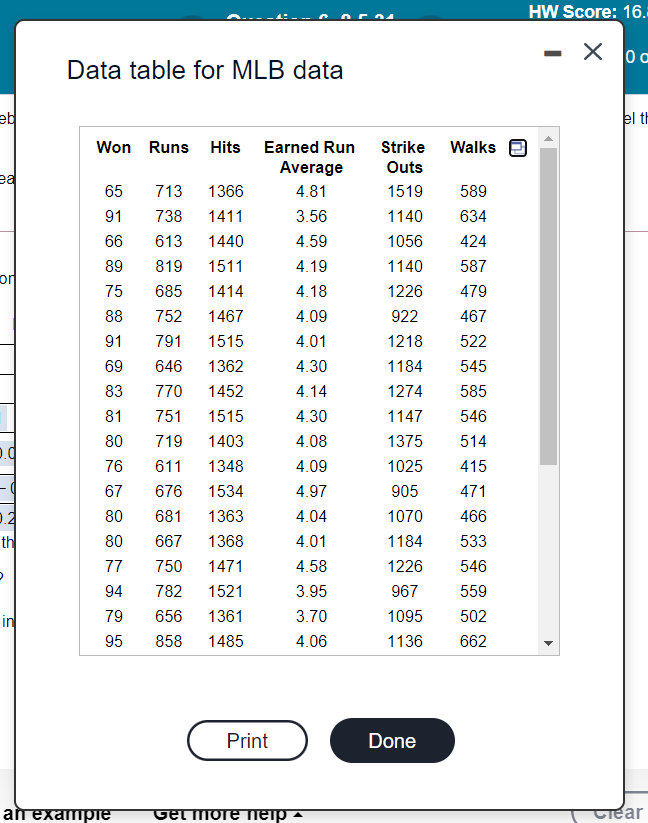Select the Hits value 1368

pyautogui.click(x=226, y=542)
